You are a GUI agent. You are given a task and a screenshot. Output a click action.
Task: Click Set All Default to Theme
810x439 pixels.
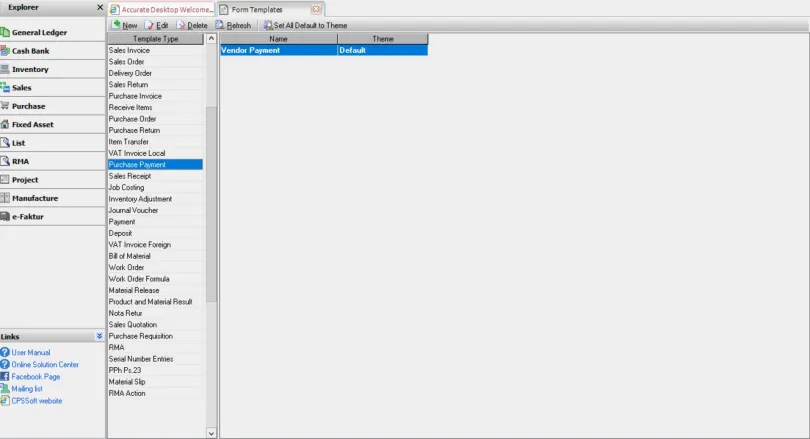[x=306, y=24]
